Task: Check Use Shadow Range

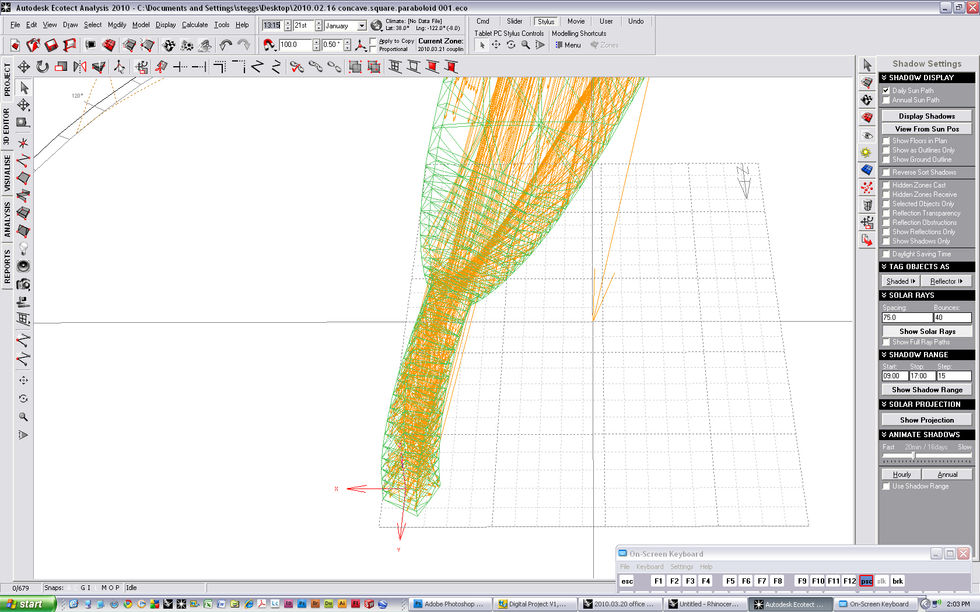Action: (x=886, y=486)
